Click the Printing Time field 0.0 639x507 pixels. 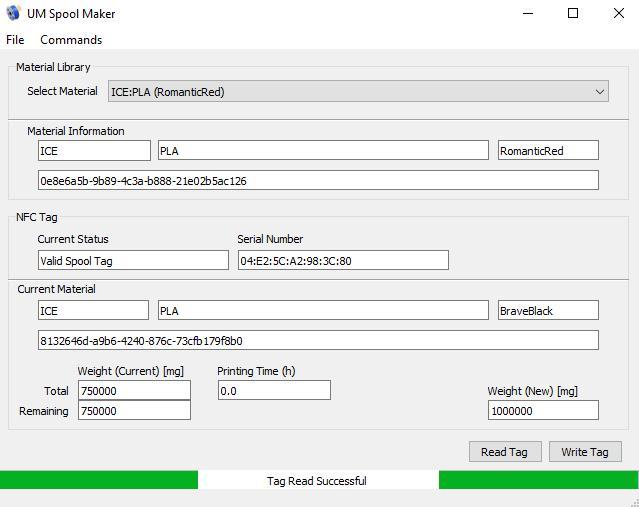(274, 390)
